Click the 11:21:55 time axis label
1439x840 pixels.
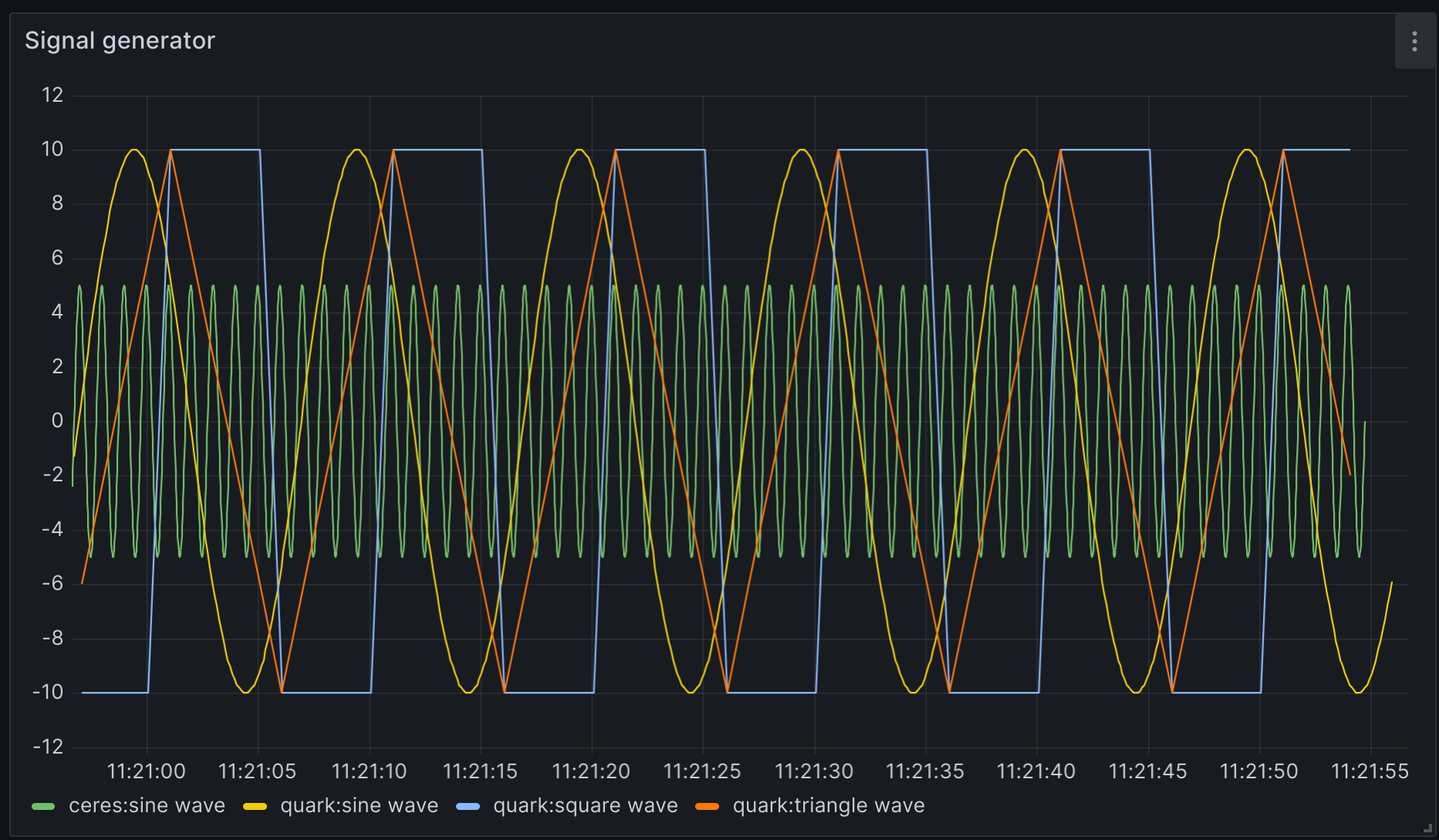tap(1370, 771)
